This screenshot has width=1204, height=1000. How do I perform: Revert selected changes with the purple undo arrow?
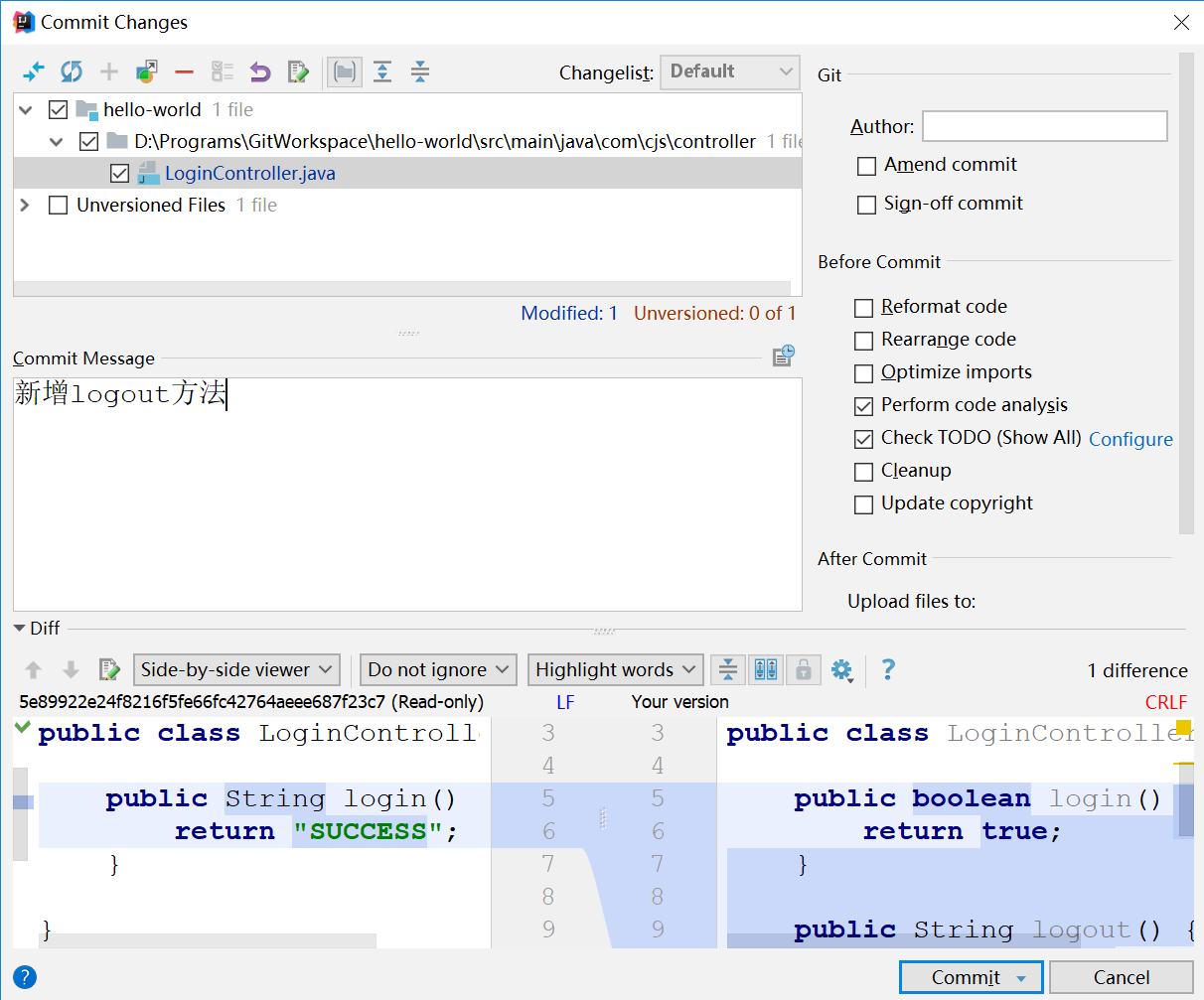260,71
